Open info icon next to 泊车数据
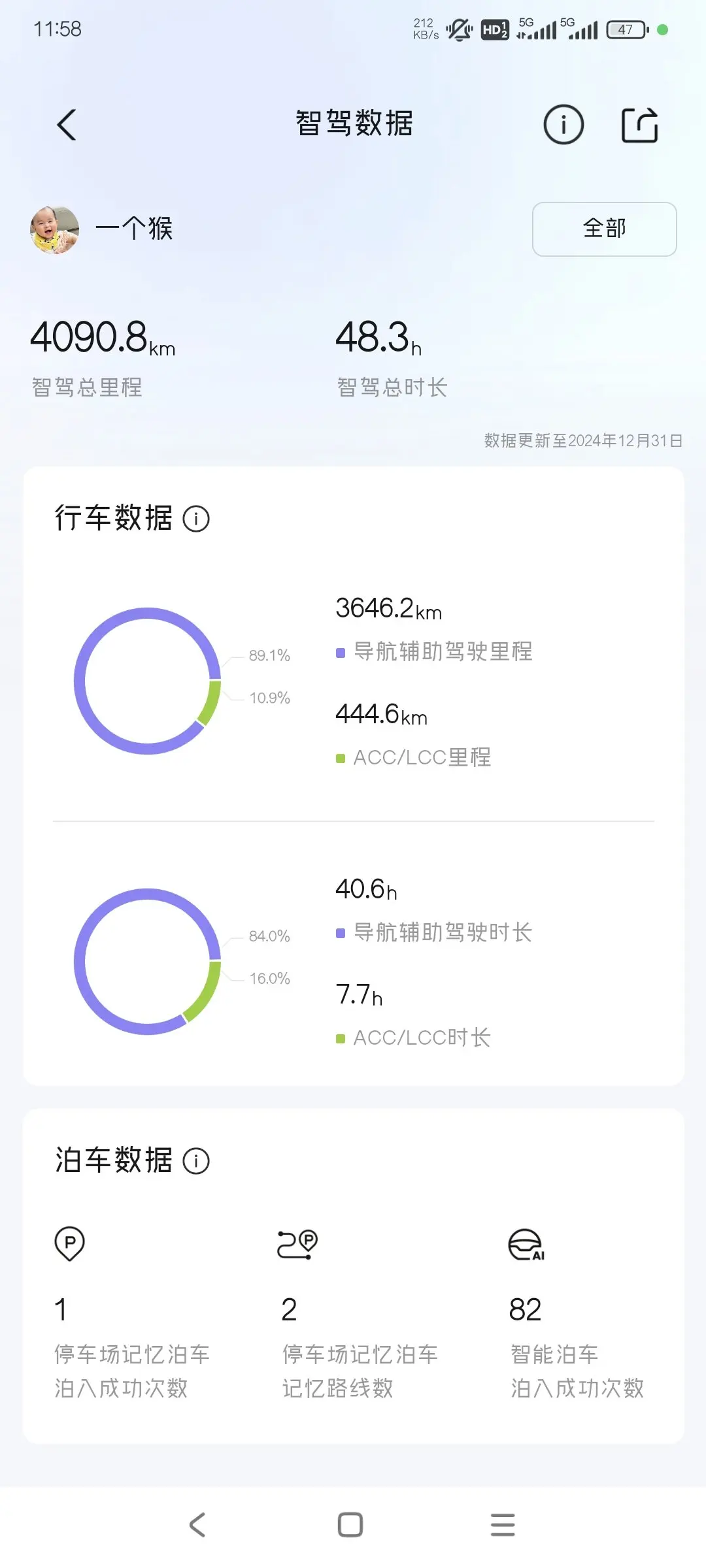Image resolution: width=706 pixels, height=1568 pixels. point(196,1161)
